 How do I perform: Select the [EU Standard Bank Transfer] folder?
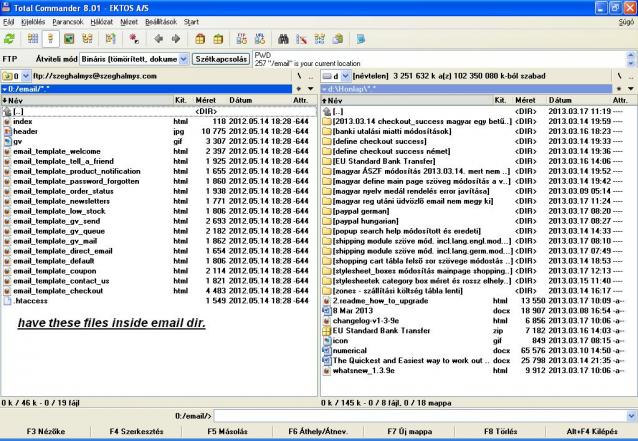point(478,162)
